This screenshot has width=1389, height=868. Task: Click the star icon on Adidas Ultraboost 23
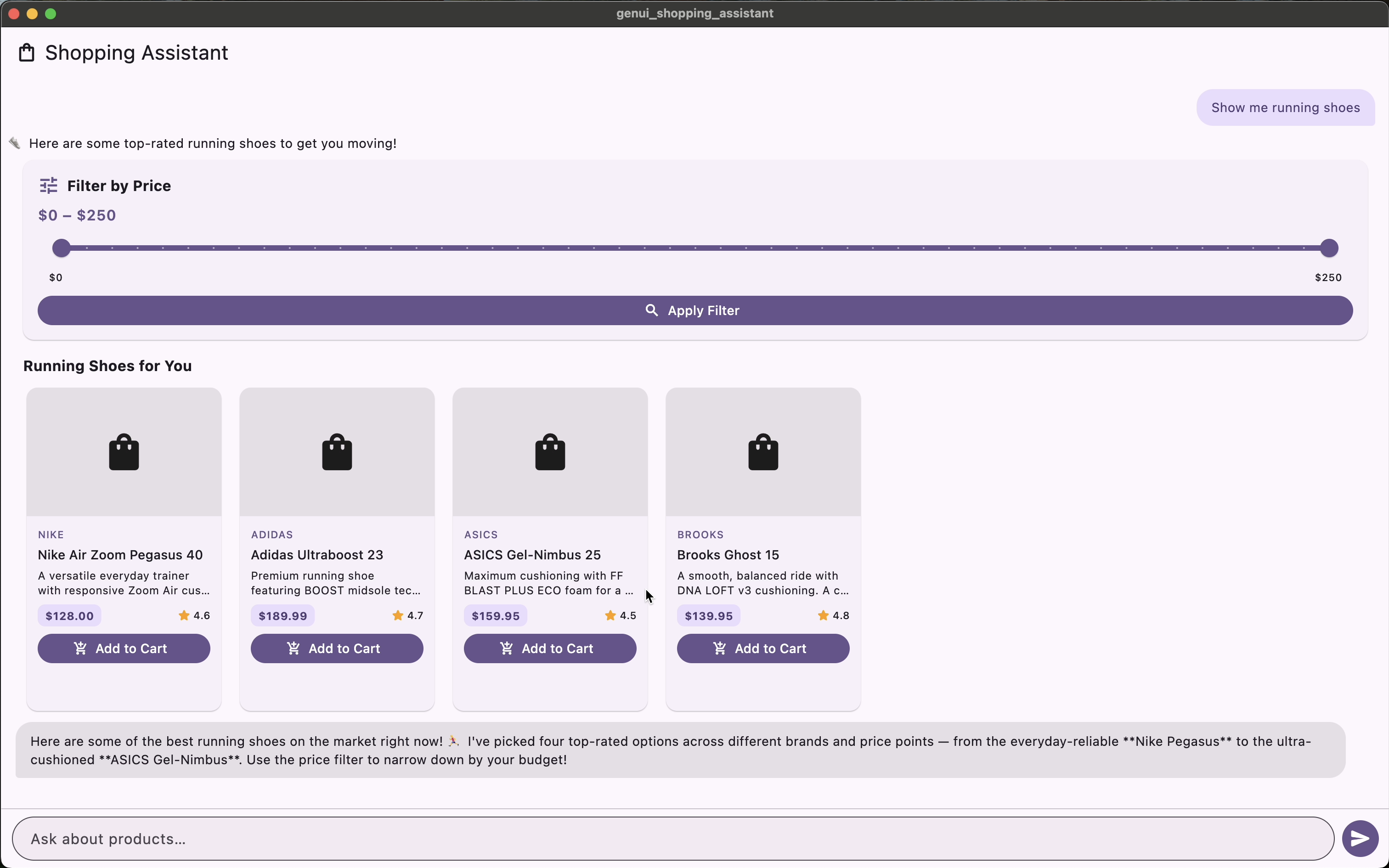[397, 615]
